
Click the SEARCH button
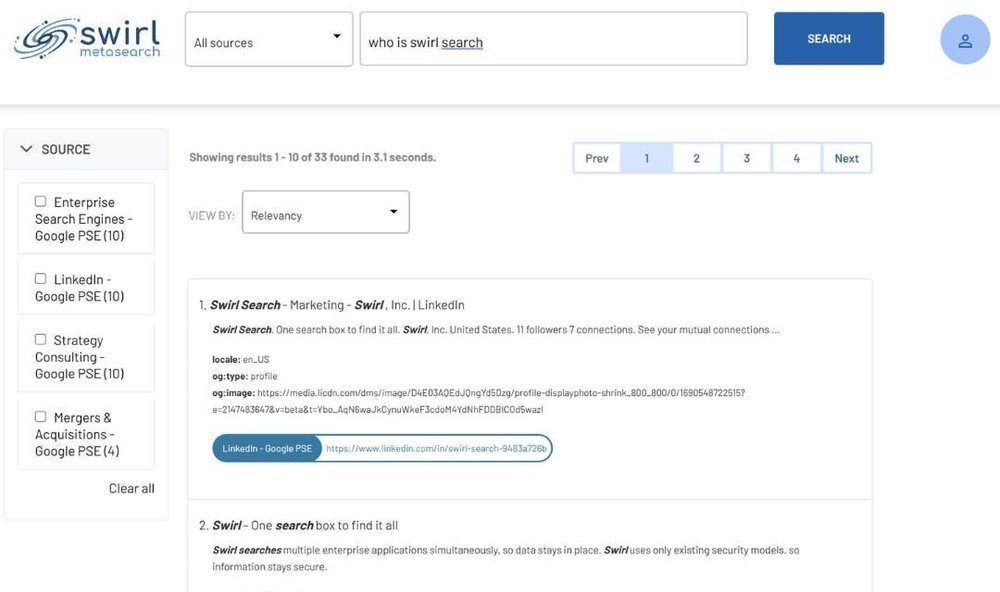point(828,38)
